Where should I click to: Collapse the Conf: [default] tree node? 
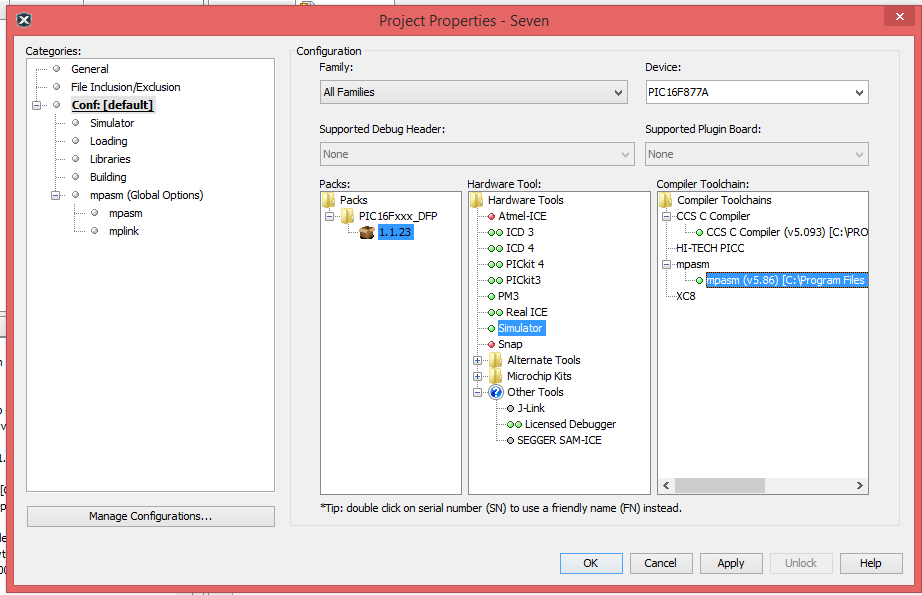tap(36, 105)
